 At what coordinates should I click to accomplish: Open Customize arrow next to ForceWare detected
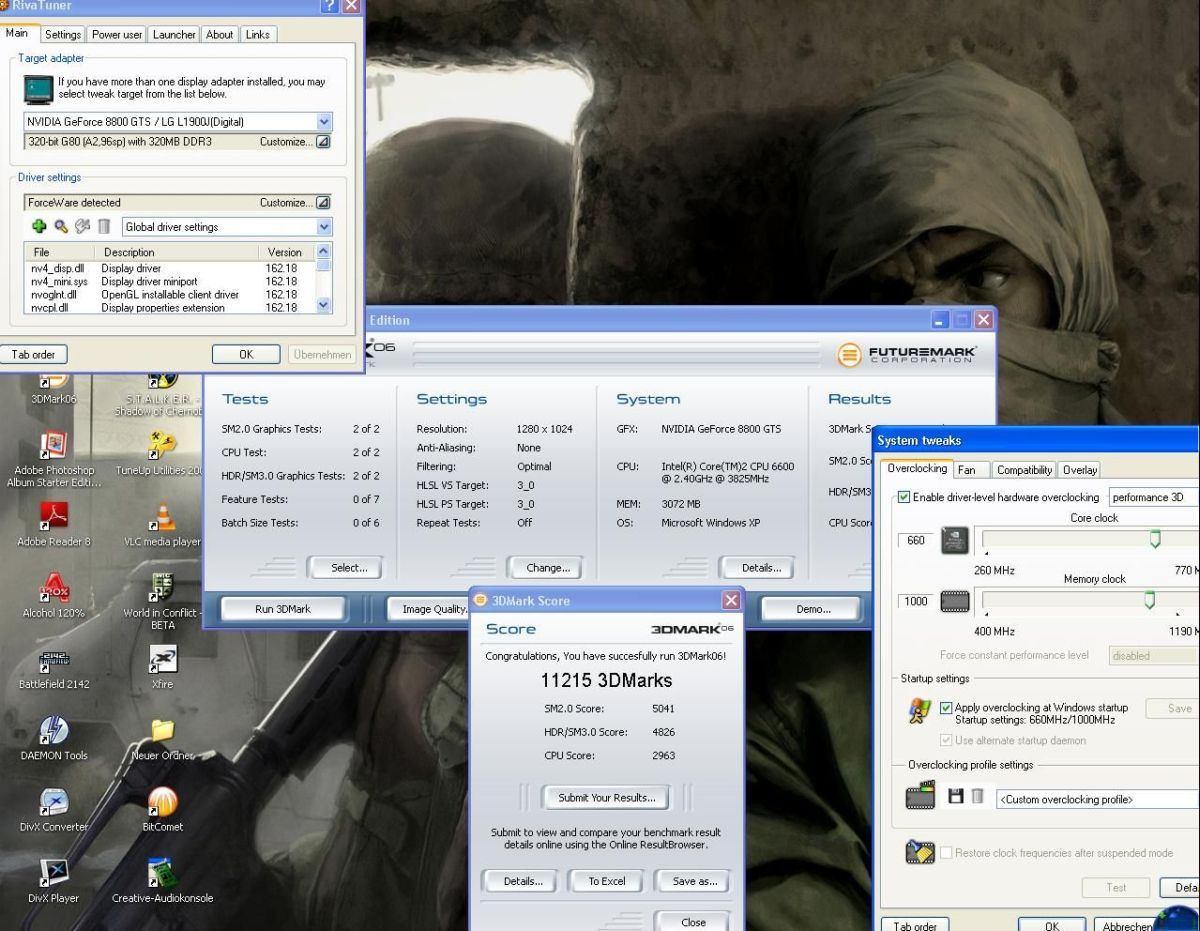(323, 202)
